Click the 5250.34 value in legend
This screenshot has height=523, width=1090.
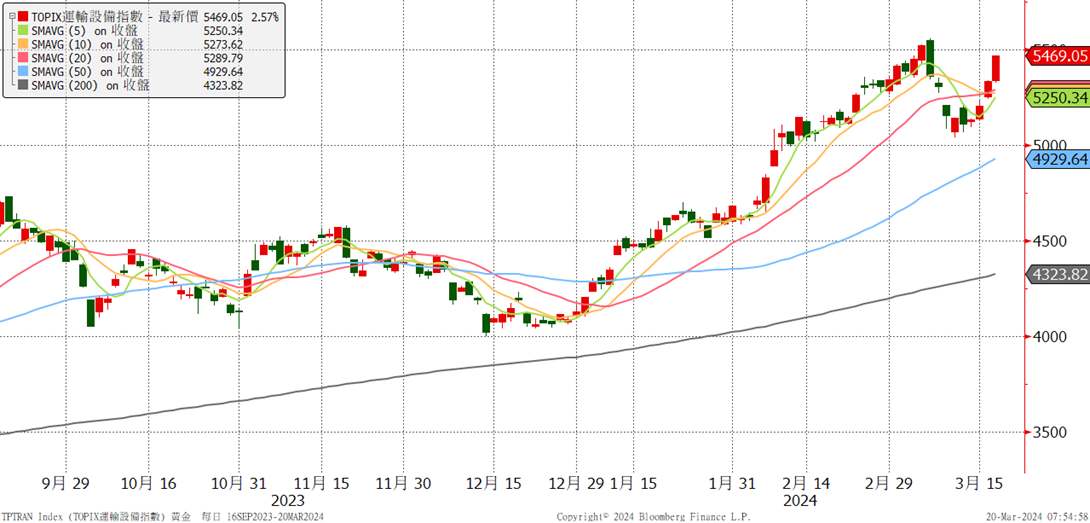pyautogui.click(x=225, y=31)
